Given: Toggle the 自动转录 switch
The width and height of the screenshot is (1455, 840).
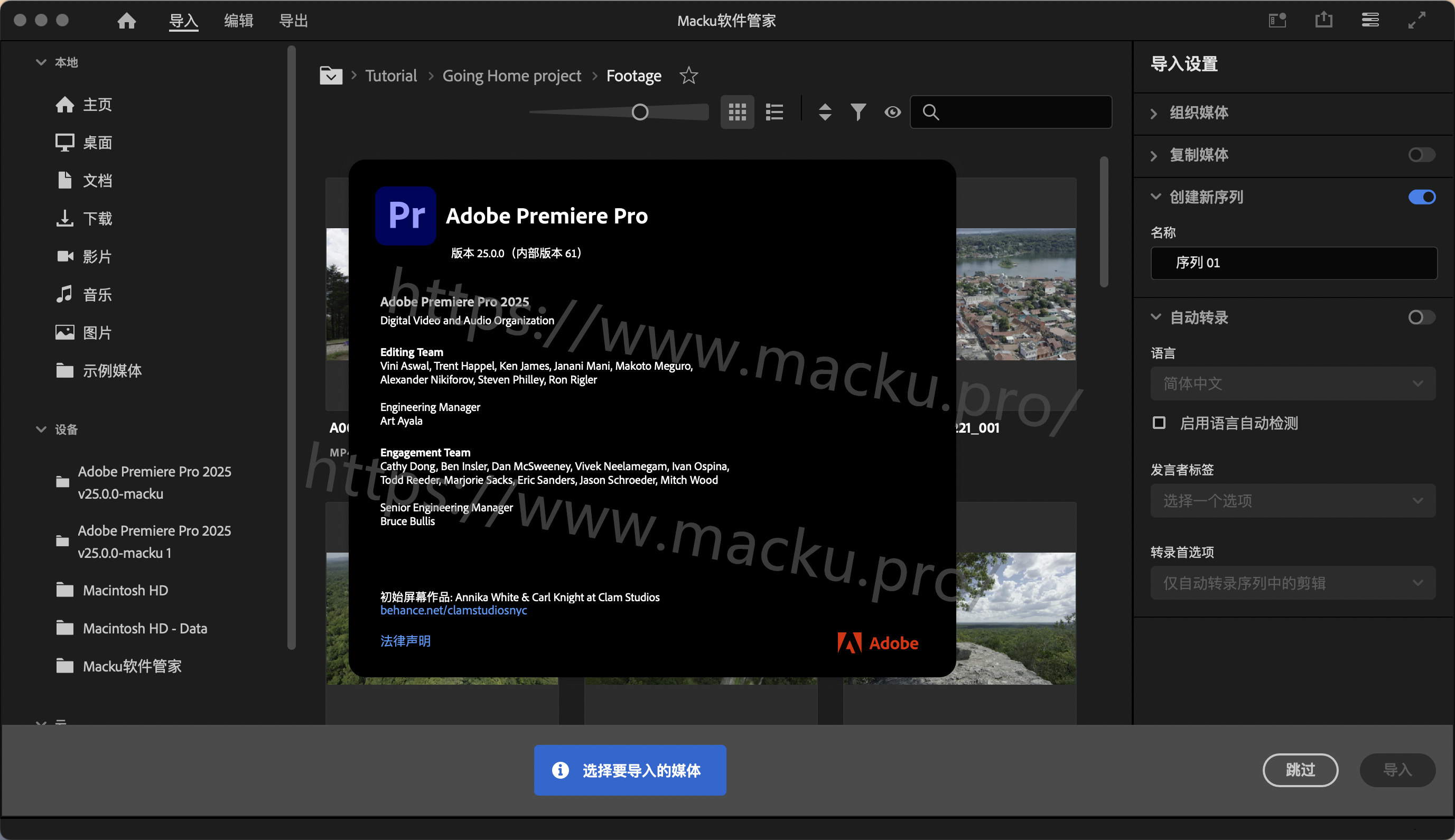Looking at the screenshot, I should click(x=1422, y=318).
